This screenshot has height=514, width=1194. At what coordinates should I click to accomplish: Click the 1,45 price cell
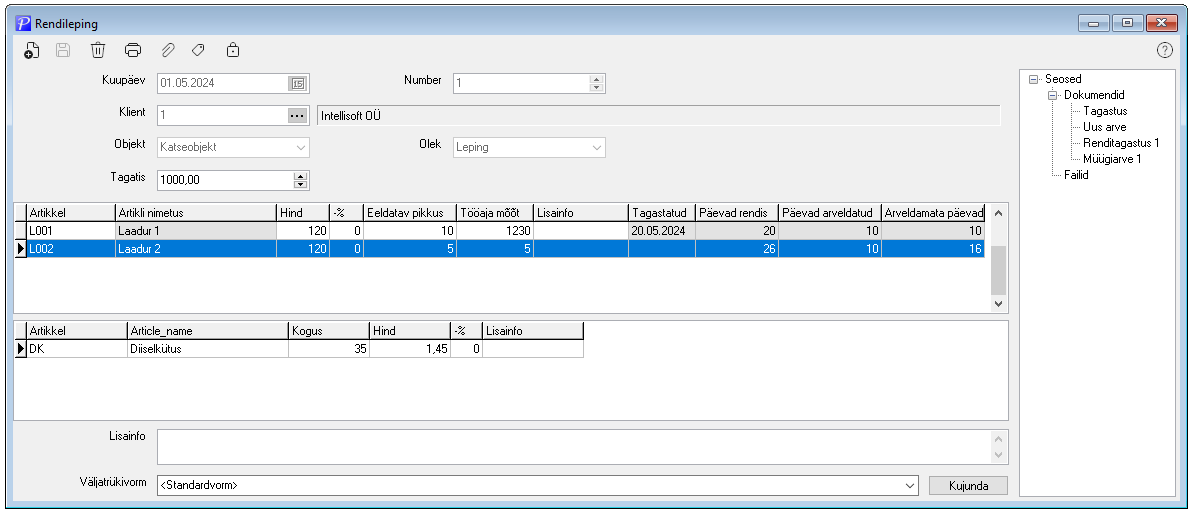(x=410, y=349)
